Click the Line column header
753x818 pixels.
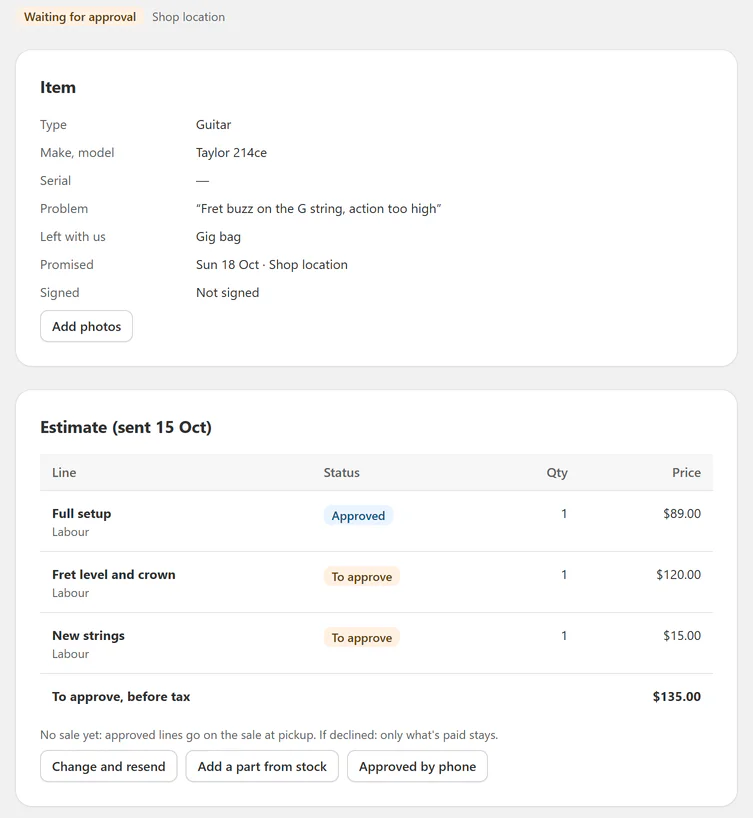[64, 473]
